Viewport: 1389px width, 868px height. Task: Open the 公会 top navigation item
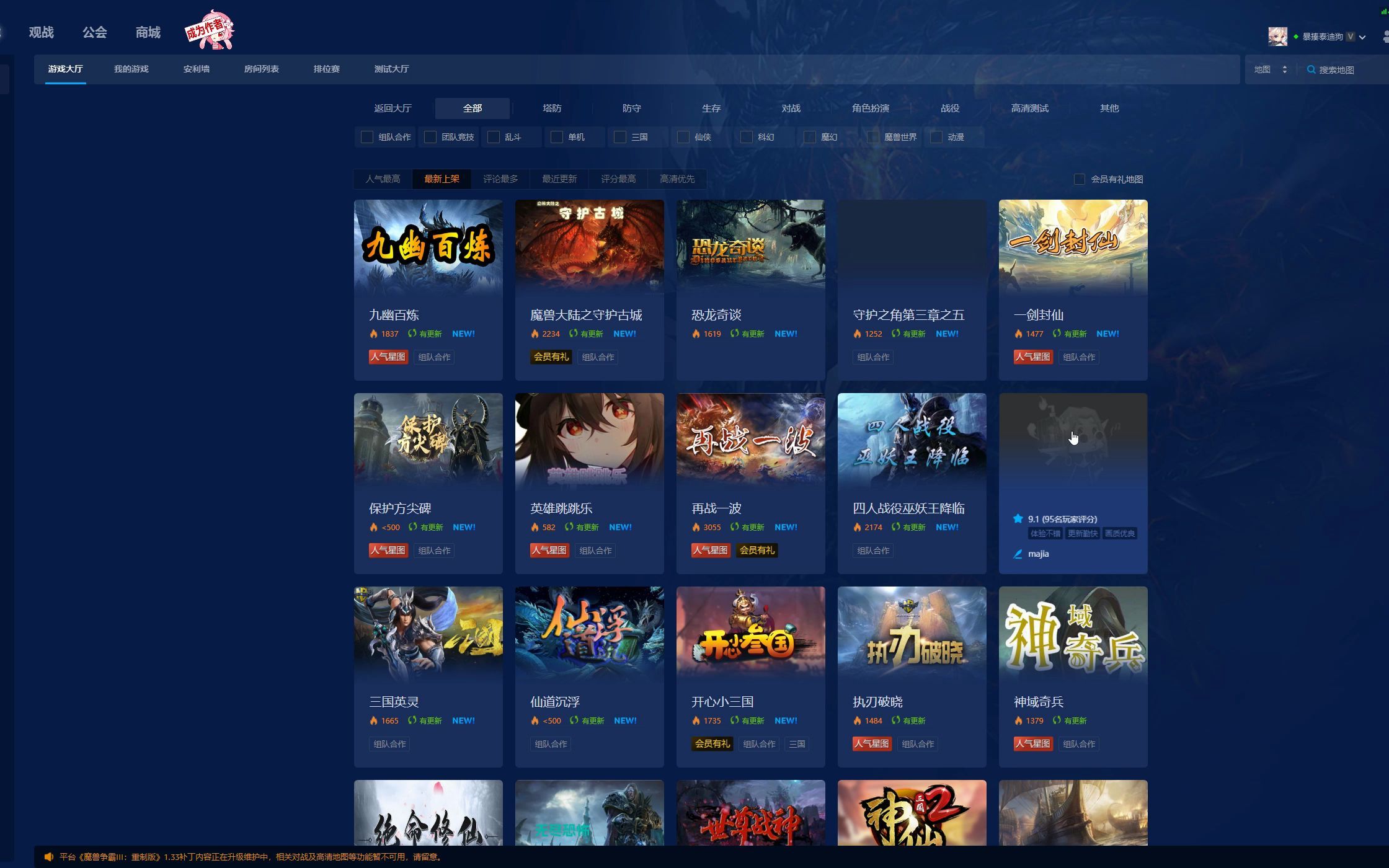[x=95, y=32]
